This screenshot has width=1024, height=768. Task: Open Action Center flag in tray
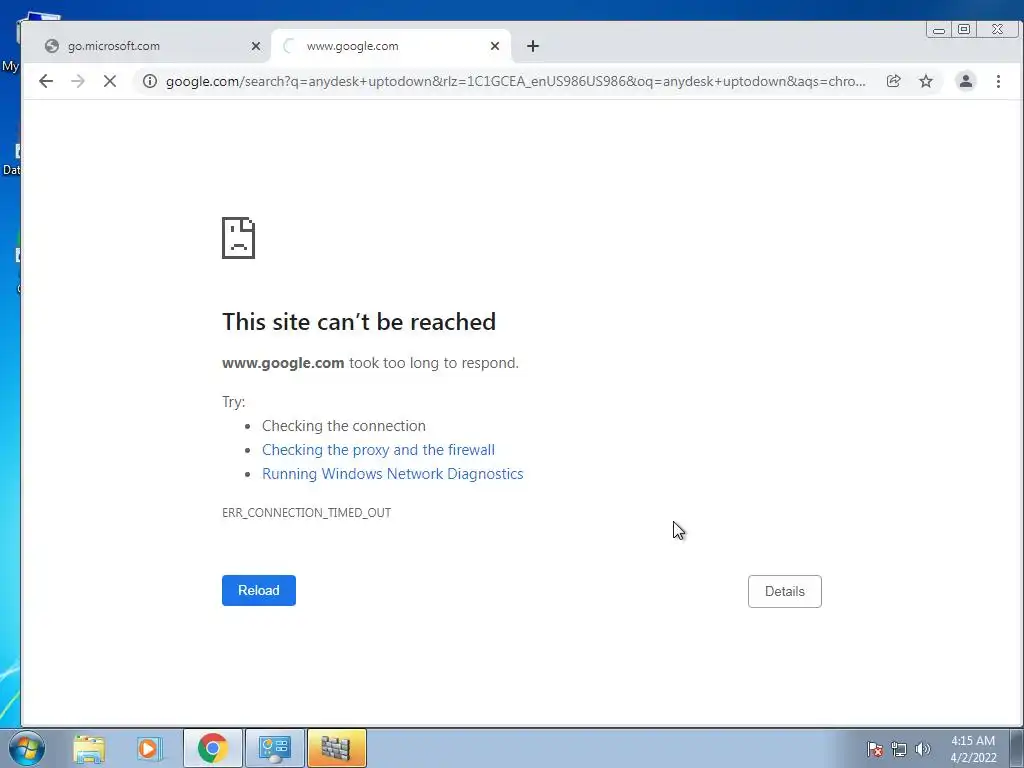pos(875,749)
